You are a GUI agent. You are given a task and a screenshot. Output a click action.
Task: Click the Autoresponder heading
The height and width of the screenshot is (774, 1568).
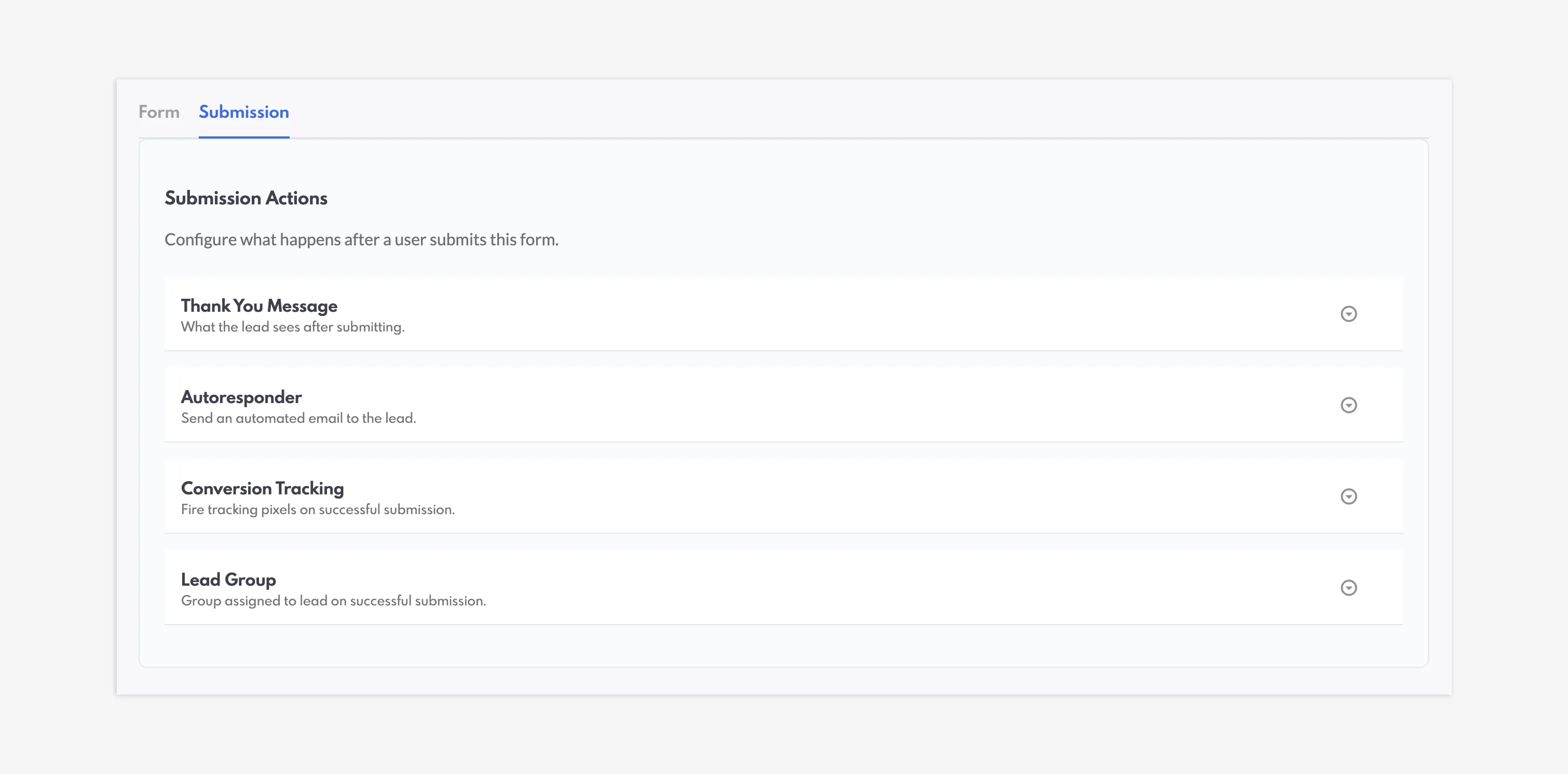click(x=241, y=397)
